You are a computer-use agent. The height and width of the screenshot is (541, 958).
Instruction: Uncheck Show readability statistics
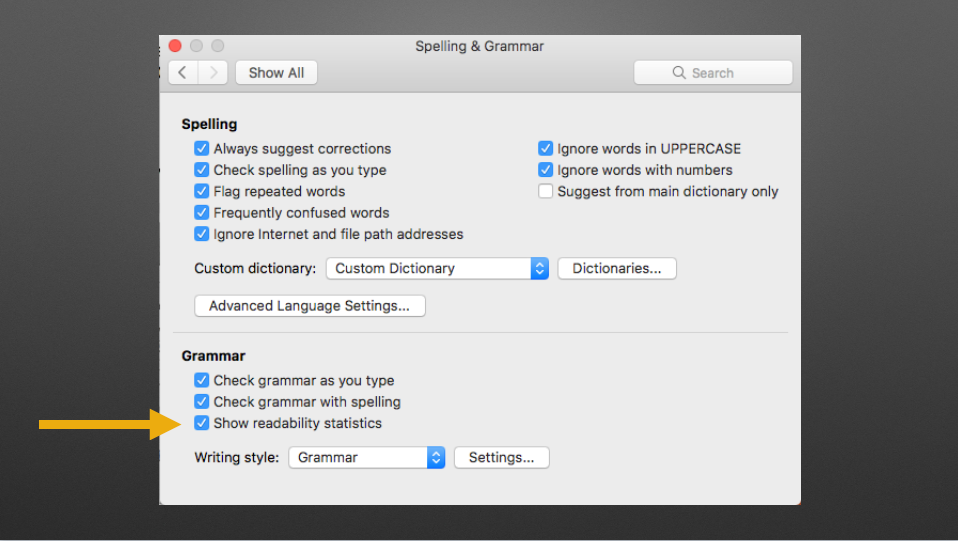click(202, 424)
